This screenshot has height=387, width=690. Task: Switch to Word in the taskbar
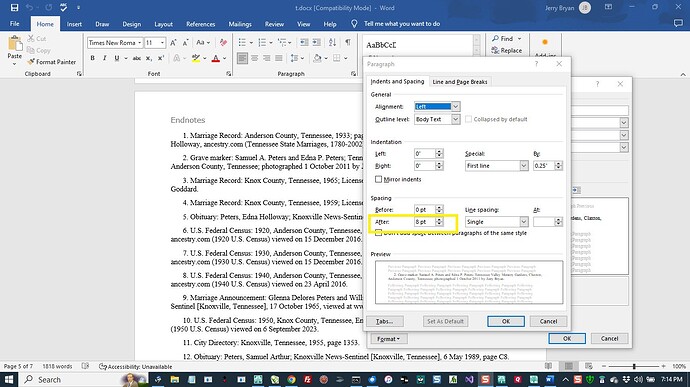pyautogui.click(x=550, y=380)
